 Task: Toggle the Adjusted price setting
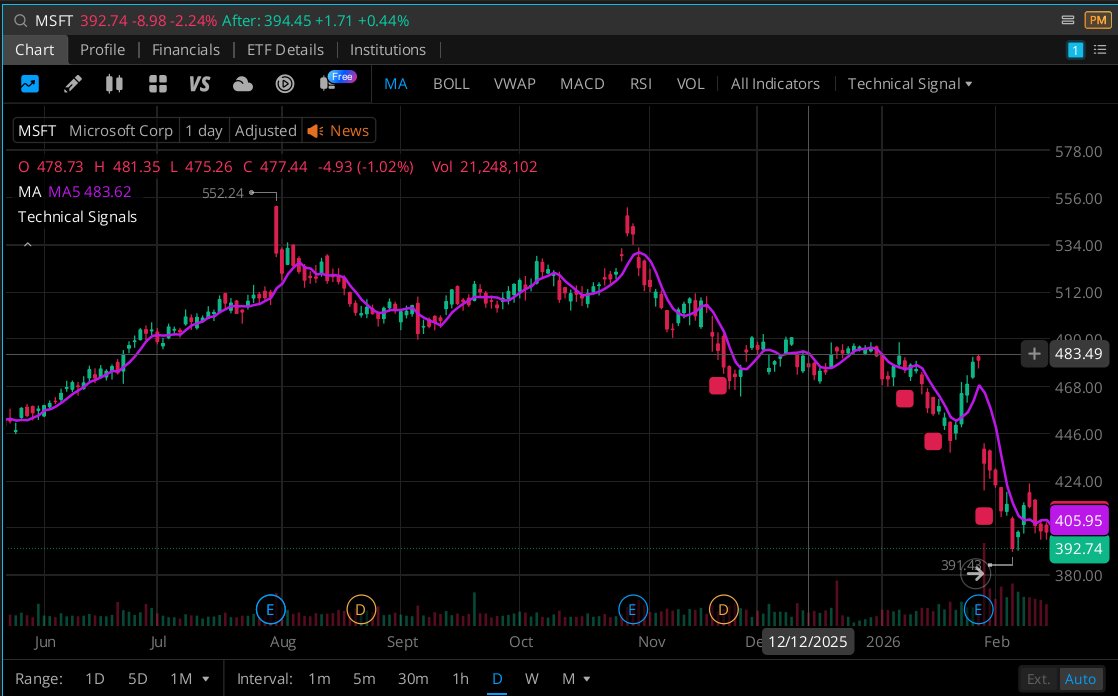click(x=265, y=131)
